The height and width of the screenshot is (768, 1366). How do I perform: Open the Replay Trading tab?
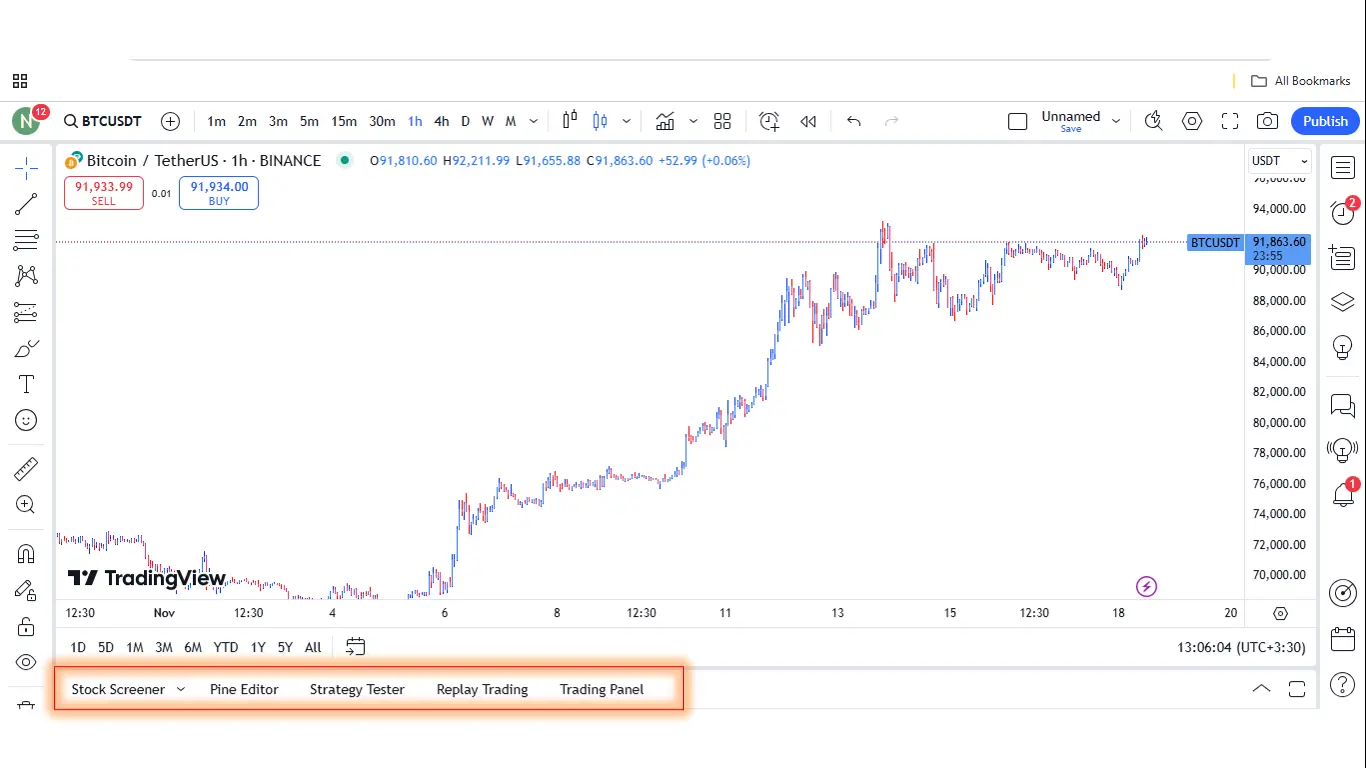click(482, 689)
